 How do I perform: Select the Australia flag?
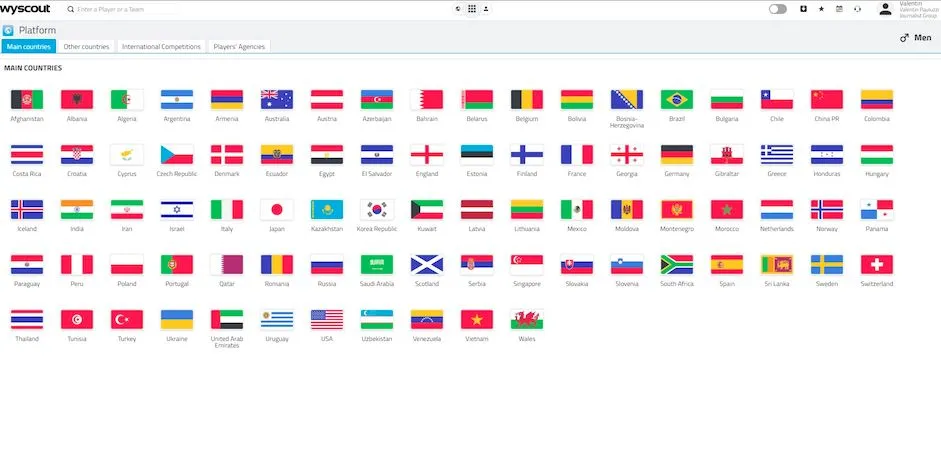pyautogui.click(x=277, y=100)
